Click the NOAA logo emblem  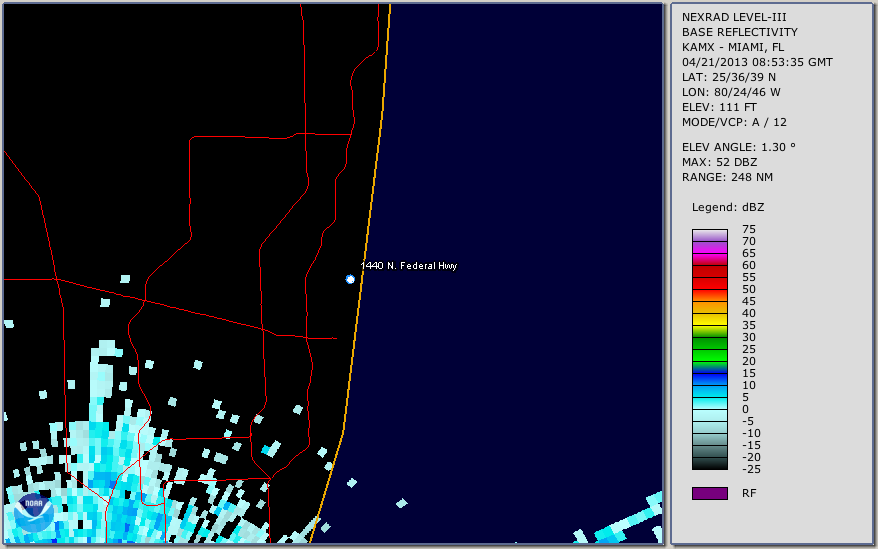point(34,513)
